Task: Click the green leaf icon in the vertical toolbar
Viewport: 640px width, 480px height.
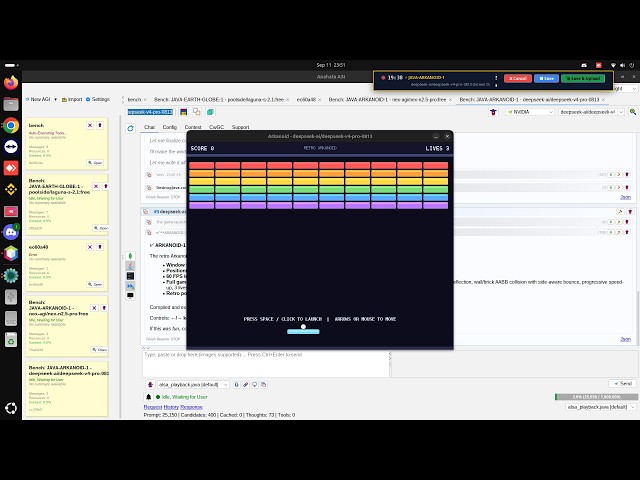Action: pos(131,256)
